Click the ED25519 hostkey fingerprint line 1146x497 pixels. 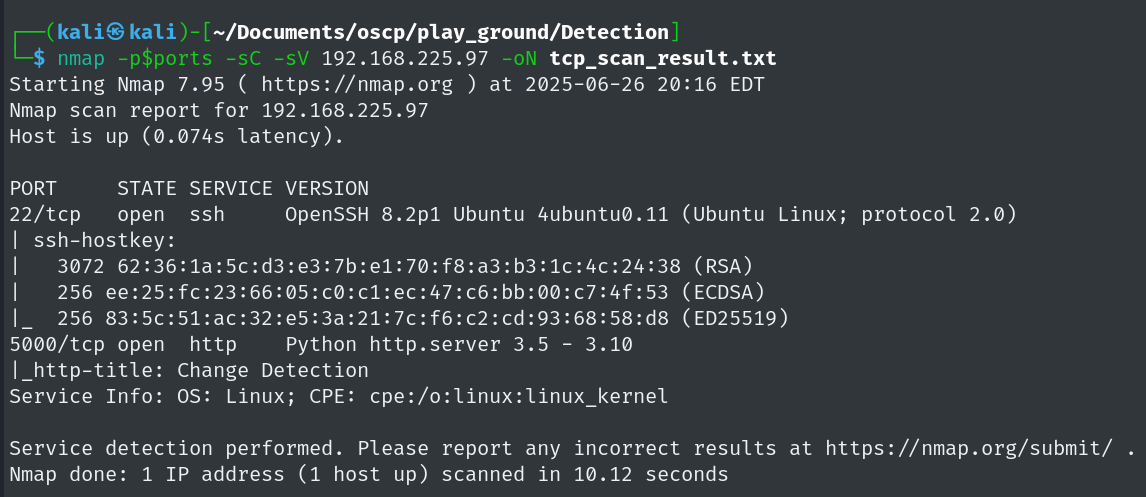click(423, 319)
